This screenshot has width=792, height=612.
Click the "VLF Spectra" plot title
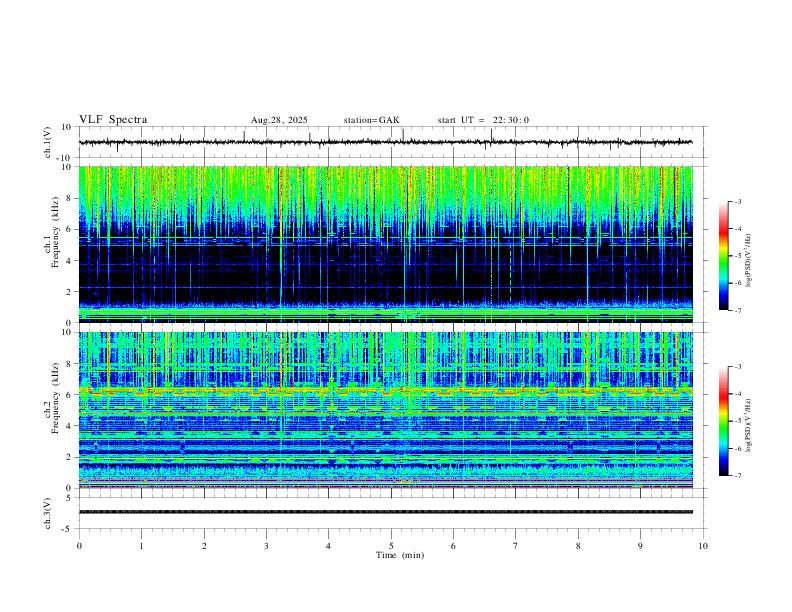click(x=113, y=120)
